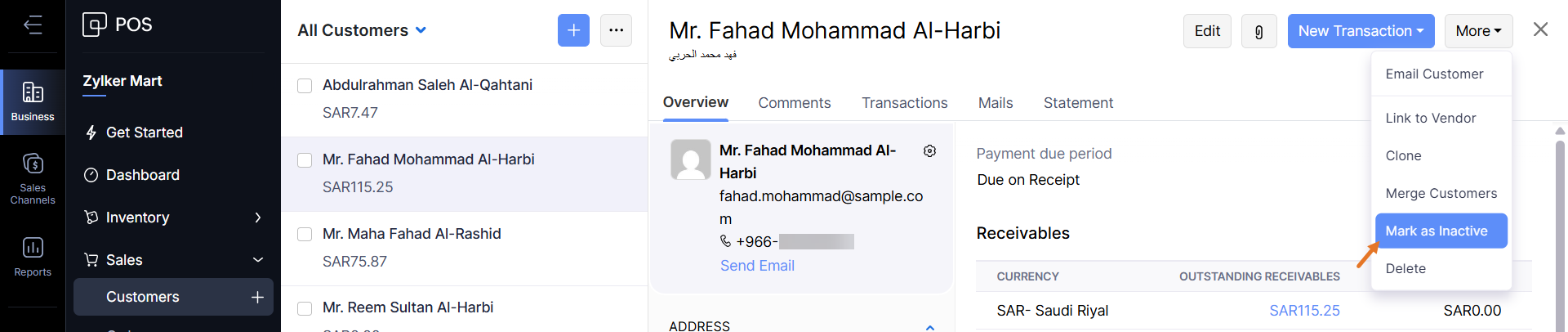Click the plus icon next to Customers

(x=257, y=297)
